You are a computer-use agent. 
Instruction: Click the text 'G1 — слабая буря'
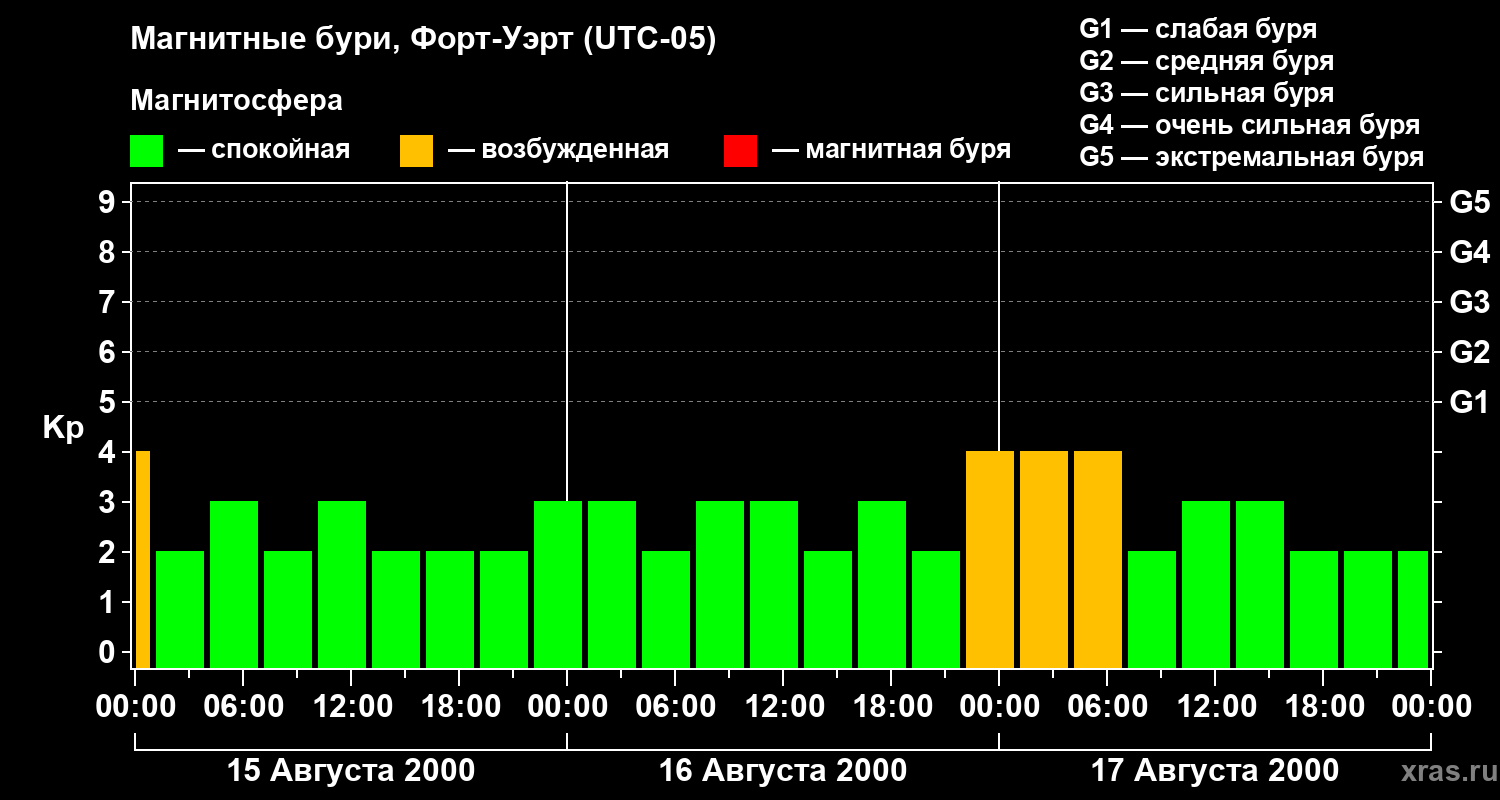[x=1198, y=29]
